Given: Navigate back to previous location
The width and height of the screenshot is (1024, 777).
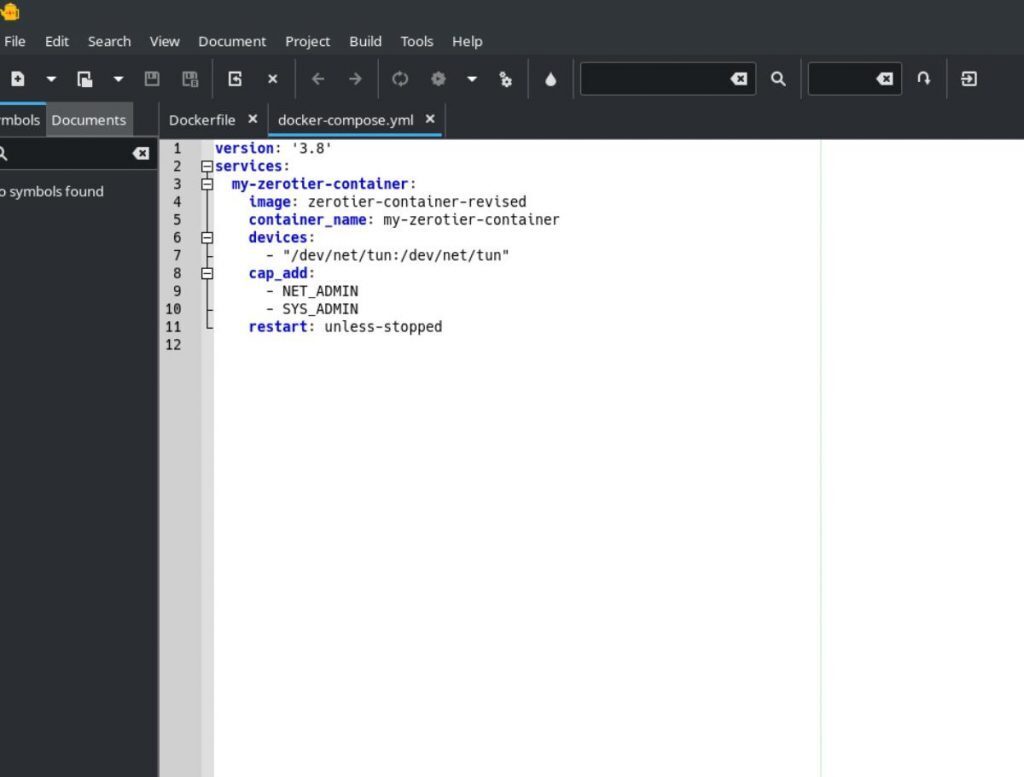Looking at the screenshot, I should (x=318, y=78).
